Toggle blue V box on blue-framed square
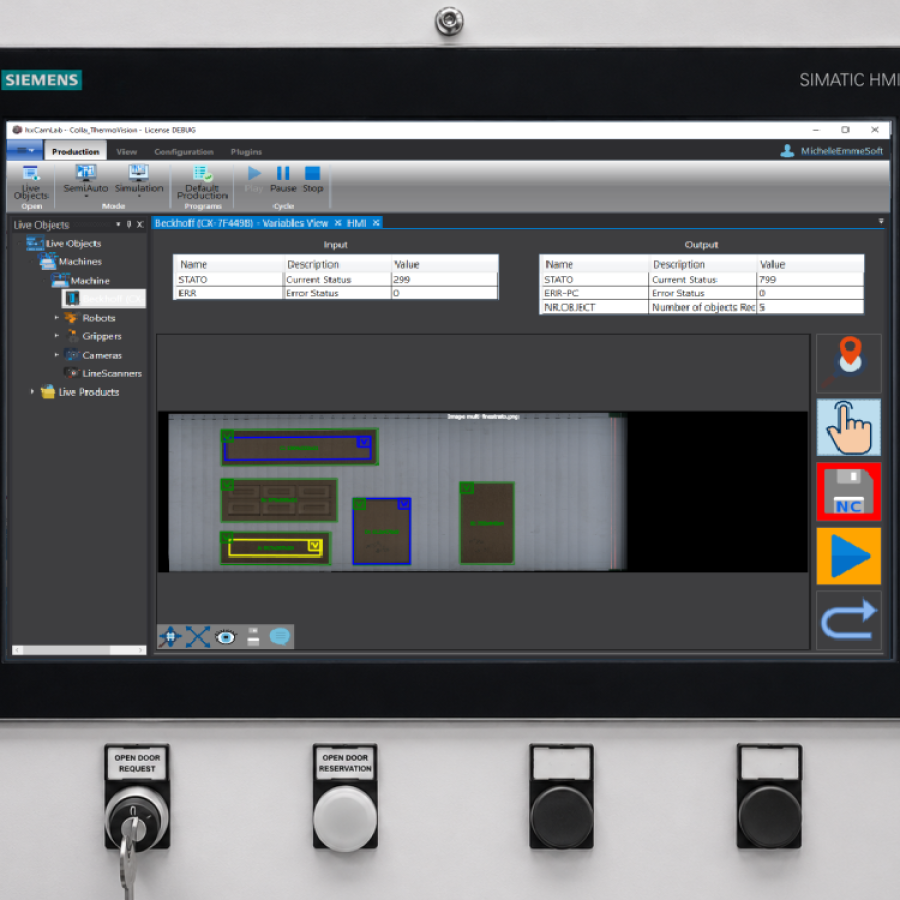 404,503
